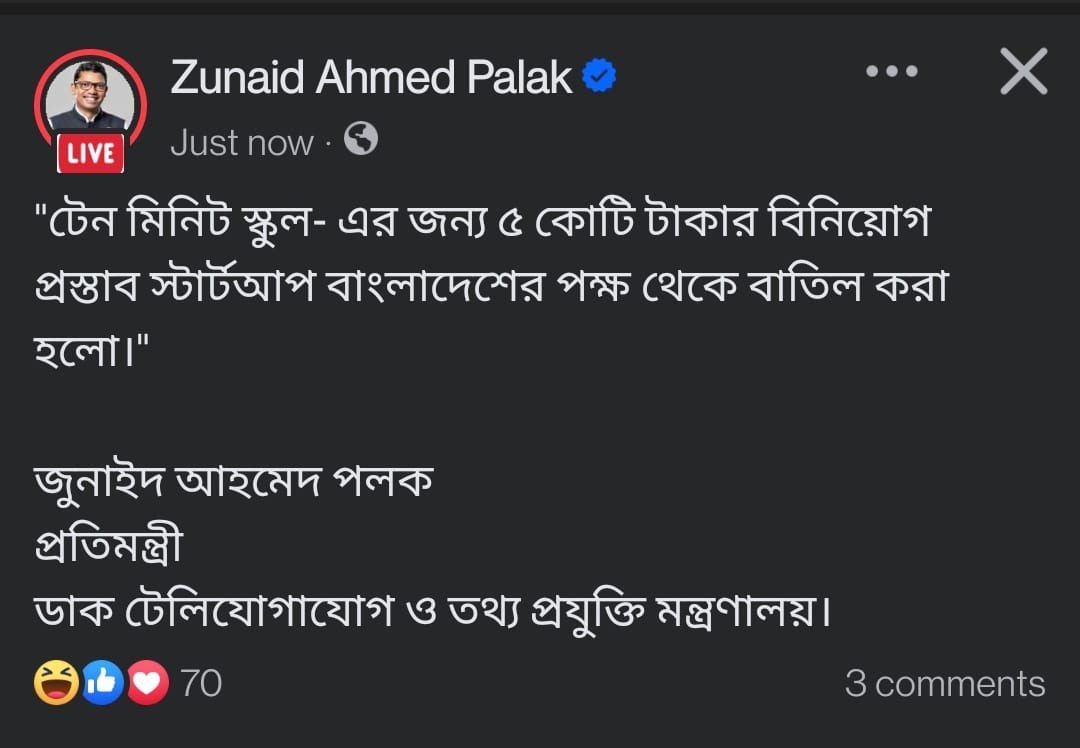The image size is (1080, 748).
Task: Click the 'Just now' timestamp
Action: [242, 143]
